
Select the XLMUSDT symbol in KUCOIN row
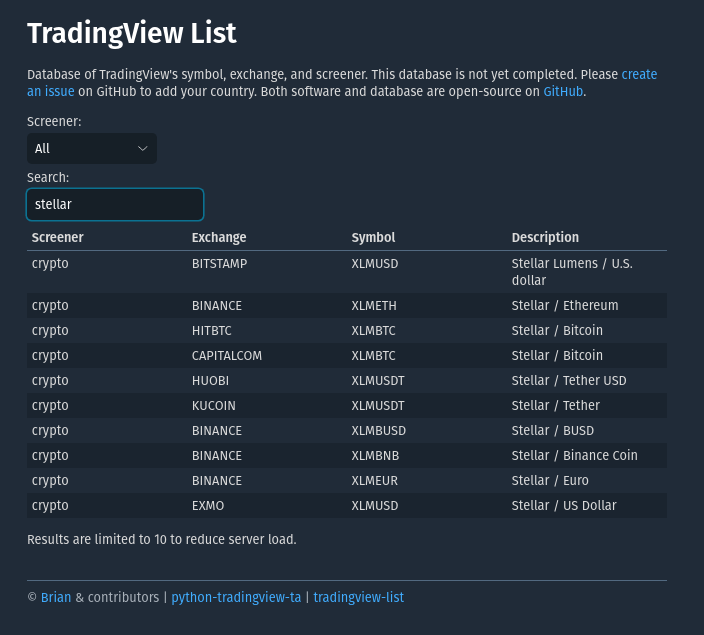378,406
